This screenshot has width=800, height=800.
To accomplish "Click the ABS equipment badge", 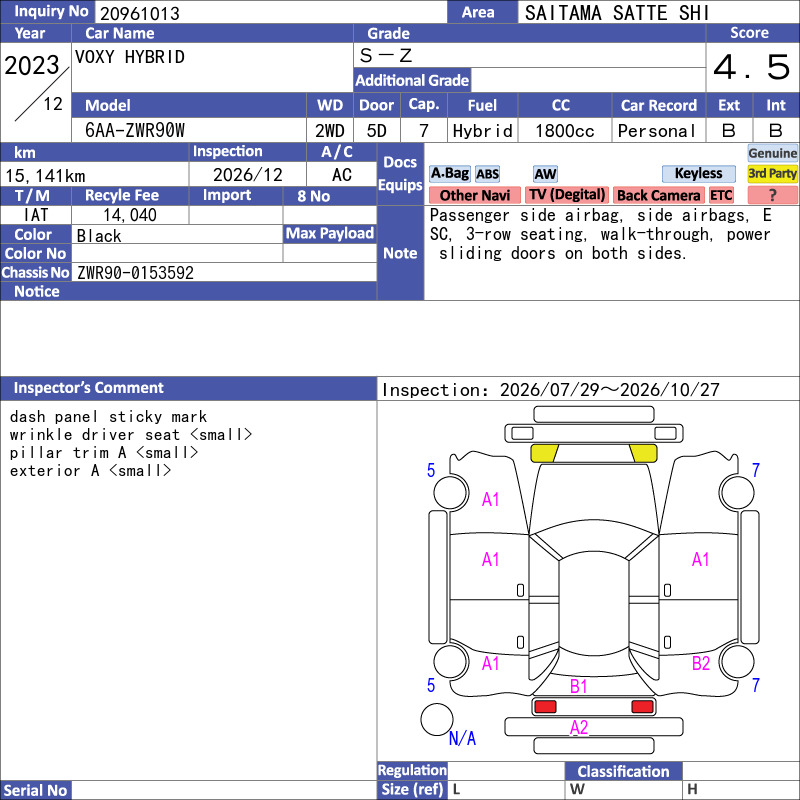I will [x=487, y=174].
